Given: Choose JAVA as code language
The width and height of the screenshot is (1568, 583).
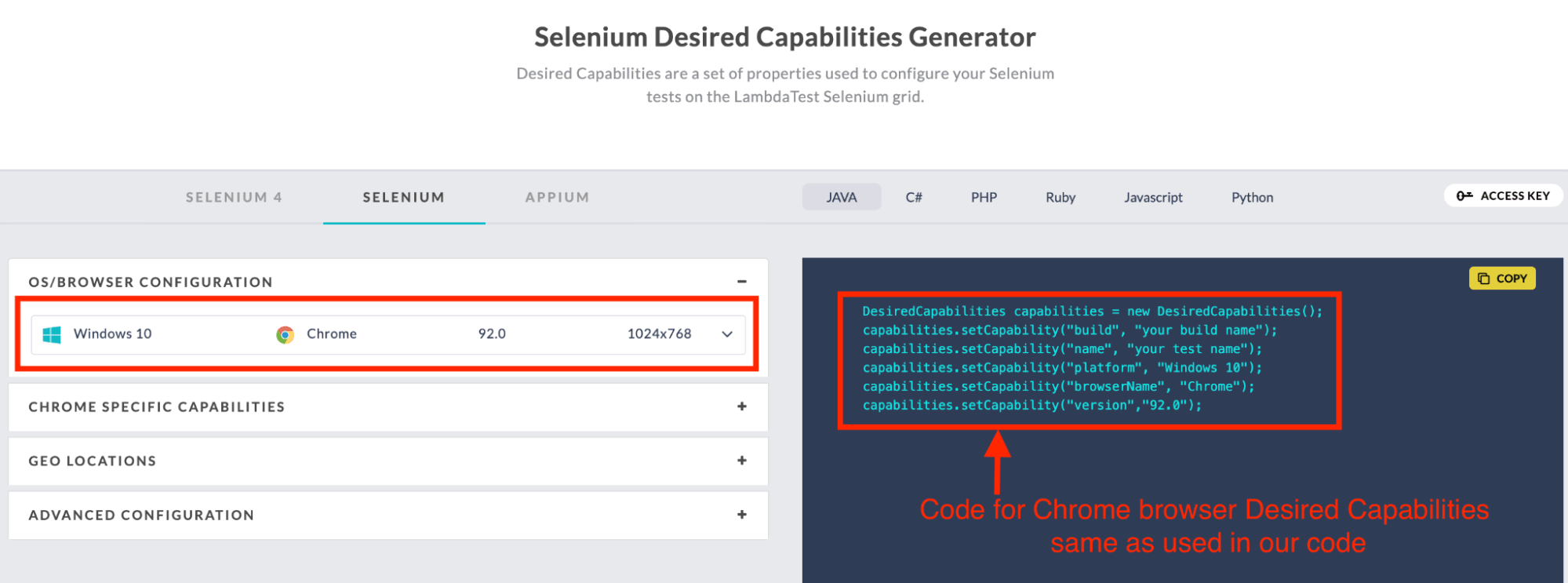Looking at the screenshot, I should pyautogui.click(x=842, y=197).
